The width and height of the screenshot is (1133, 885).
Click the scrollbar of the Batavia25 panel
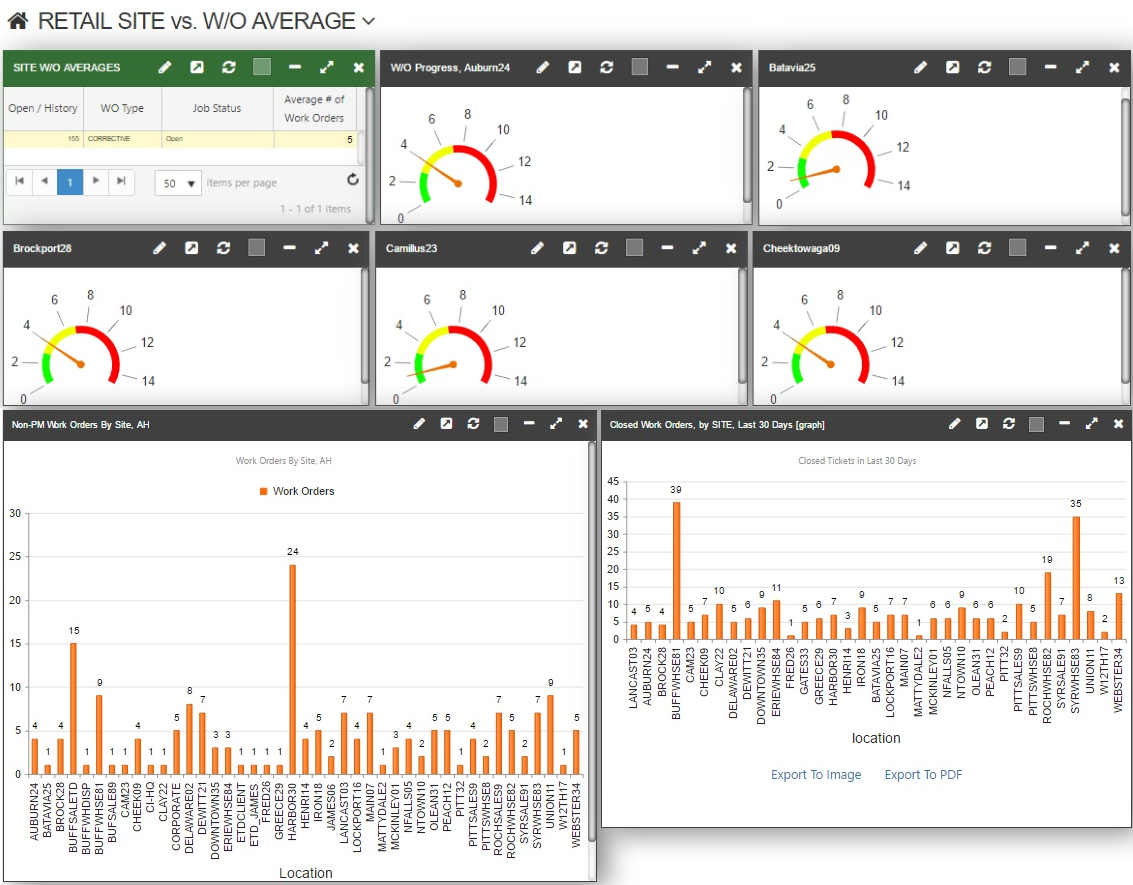pos(1125,155)
